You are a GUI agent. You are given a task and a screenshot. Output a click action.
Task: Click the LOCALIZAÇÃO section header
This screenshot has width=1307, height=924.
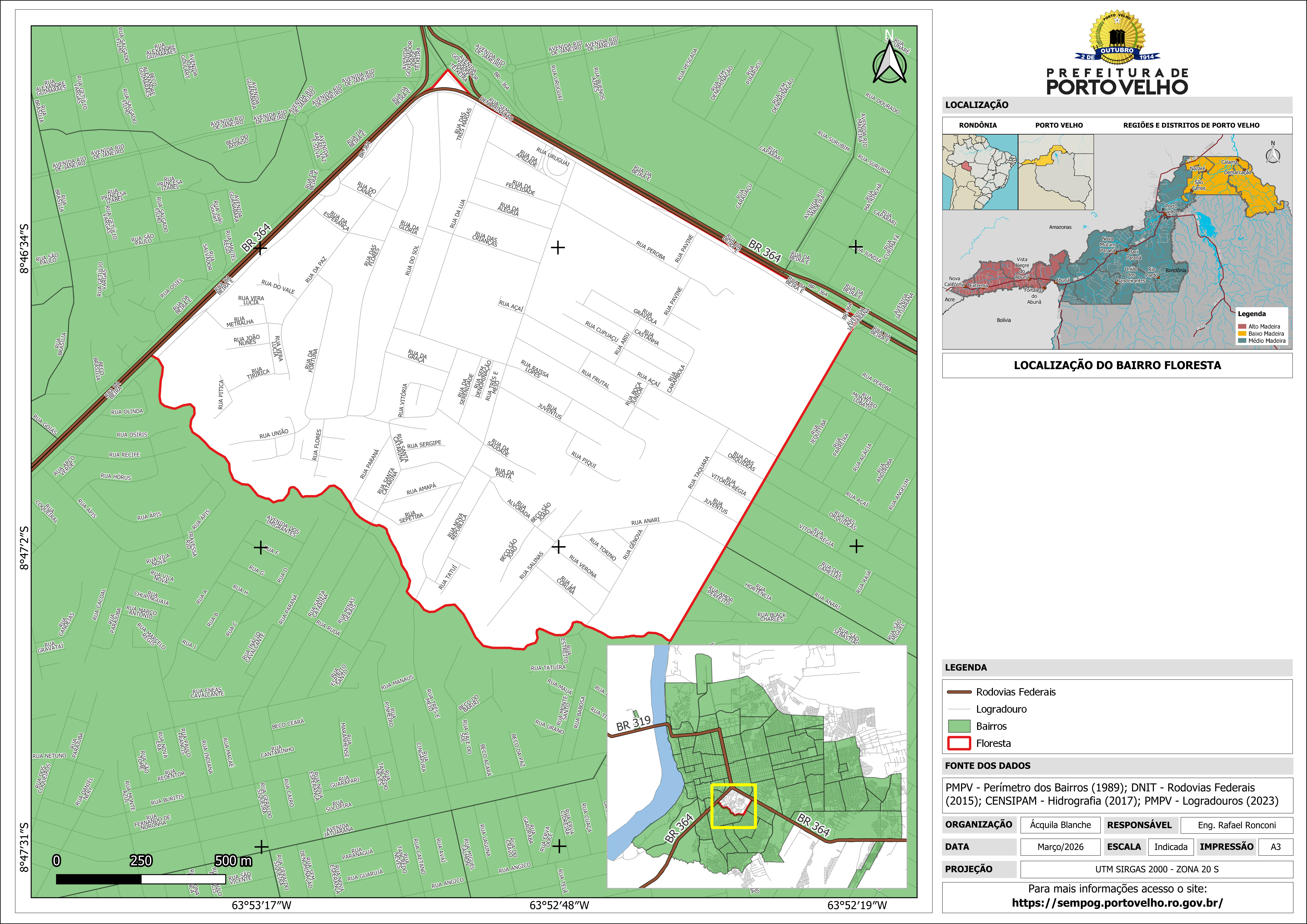coord(977,105)
